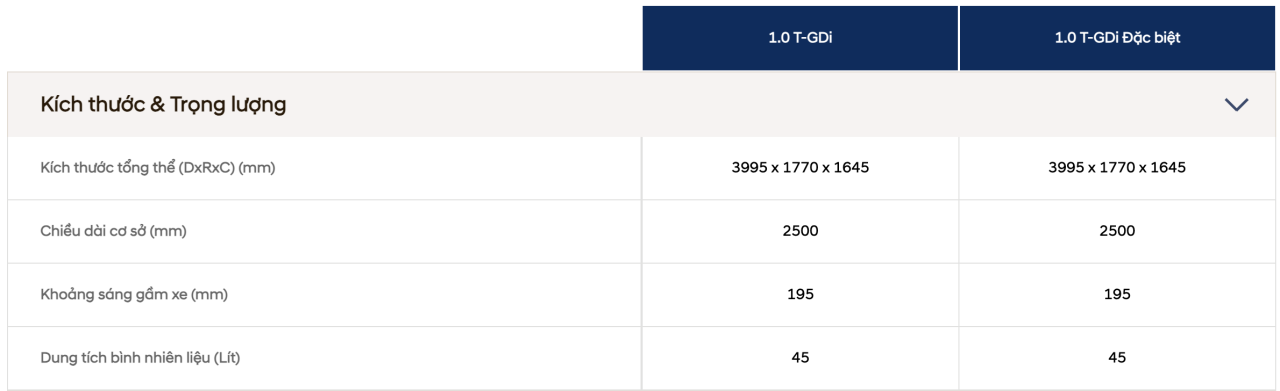Screen dimensions: 1280x391
Task: Click the 2500 value under 1.0 T-GDi
Action: (800, 231)
